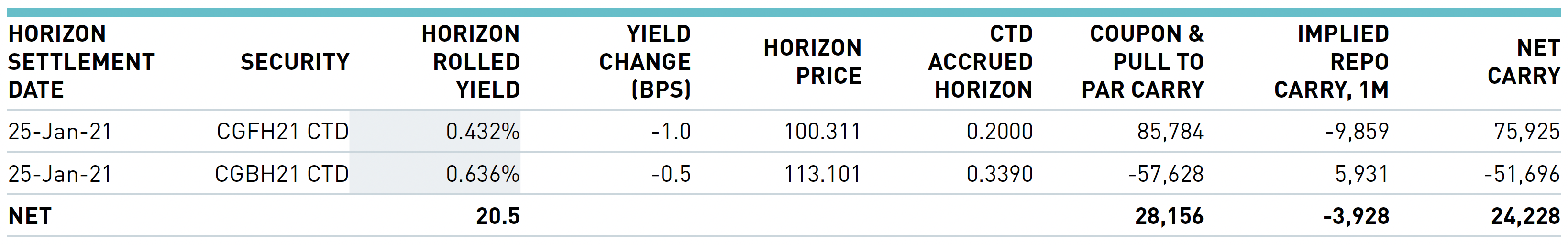Viewport: 1568px width, 245px height.
Task: Click the Net Carry column header
Action: click(1524, 62)
